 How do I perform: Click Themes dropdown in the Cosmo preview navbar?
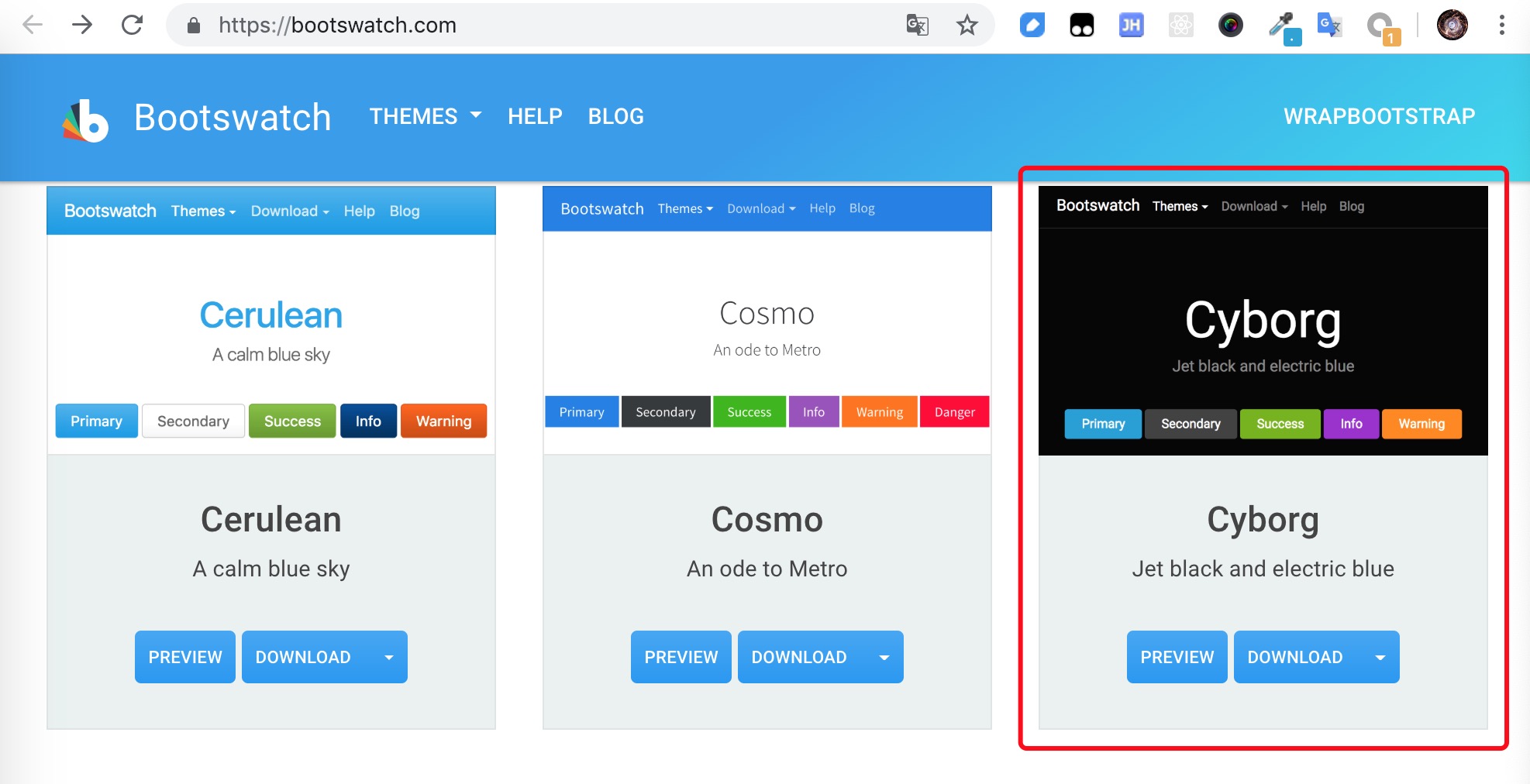click(x=685, y=208)
